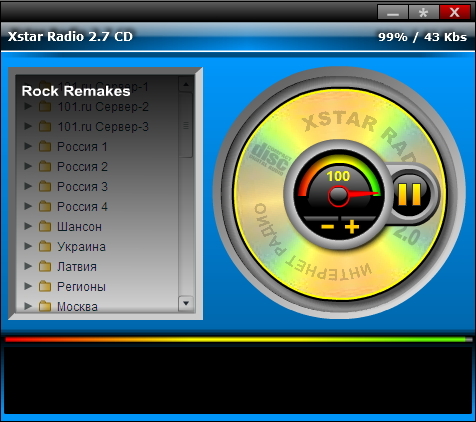Select the Украина label
476x422 pixels.
pos(81,247)
